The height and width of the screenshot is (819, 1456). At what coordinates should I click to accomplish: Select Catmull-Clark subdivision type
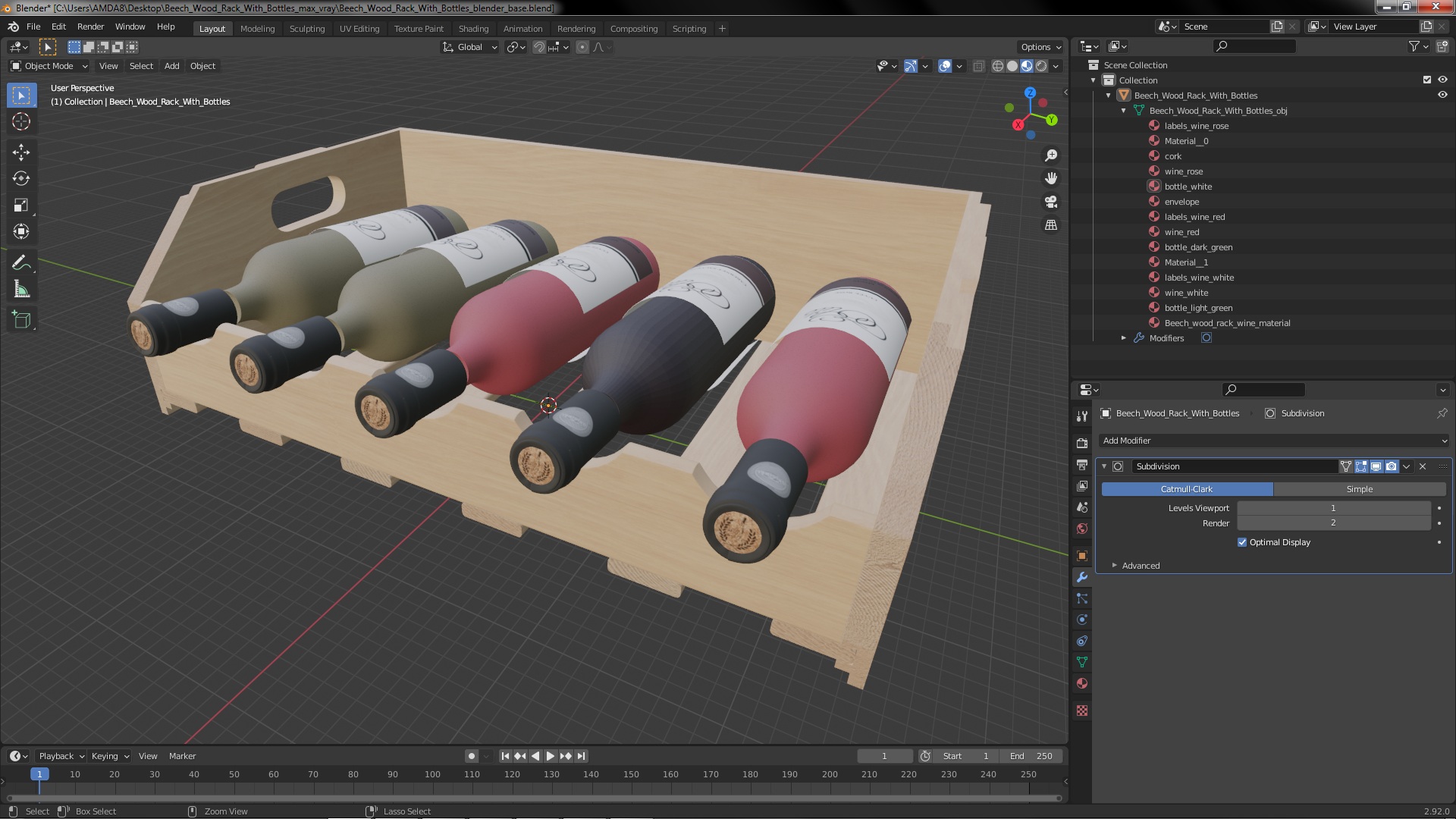tap(1187, 489)
